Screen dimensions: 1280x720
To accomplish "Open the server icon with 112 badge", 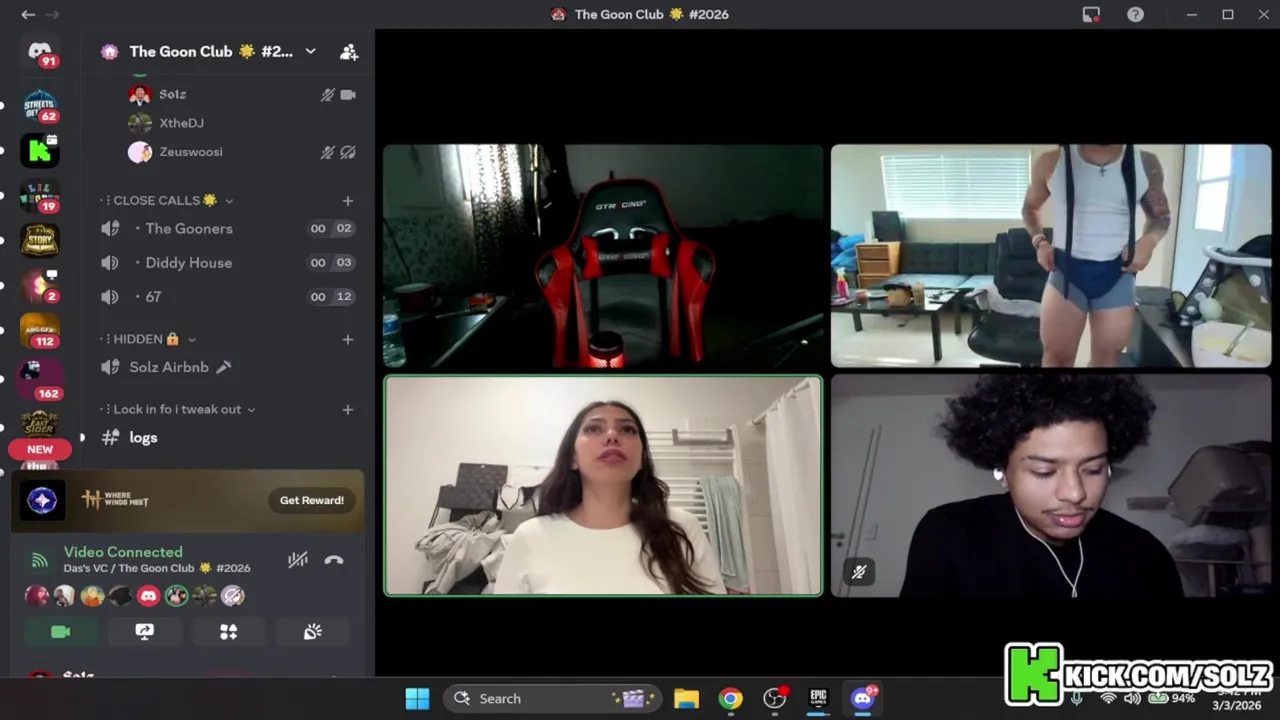I will pyautogui.click(x=40, y=330).
